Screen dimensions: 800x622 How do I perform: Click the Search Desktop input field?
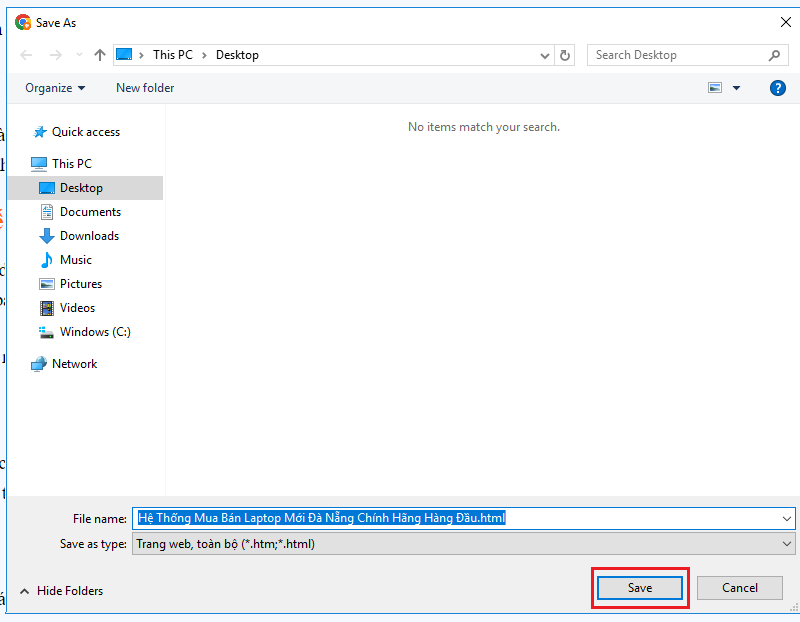[x=675, y=55]
